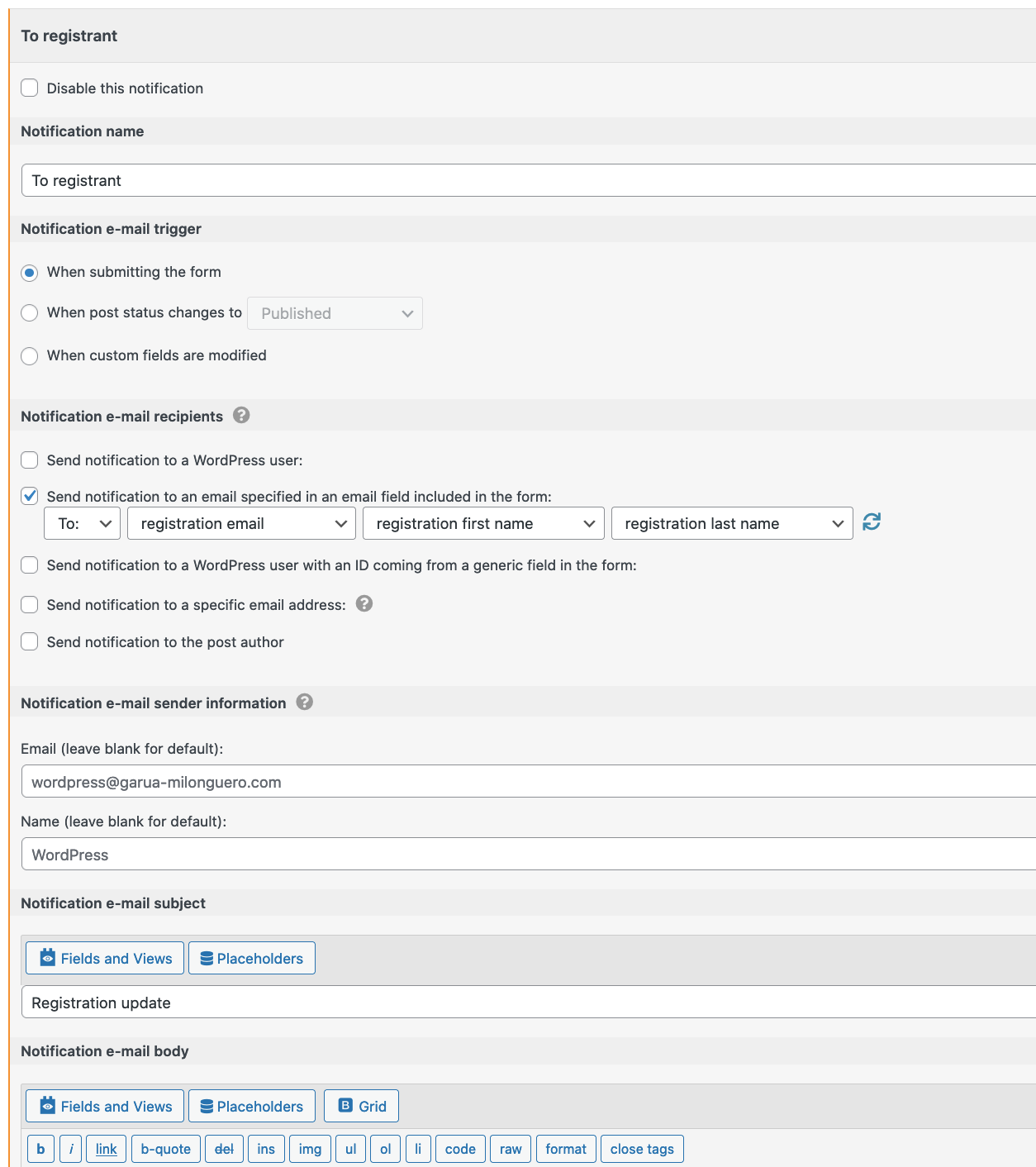Enable 'Disable this notification' checkbox
The image size is (1036, 1167).
click(30, 88)
